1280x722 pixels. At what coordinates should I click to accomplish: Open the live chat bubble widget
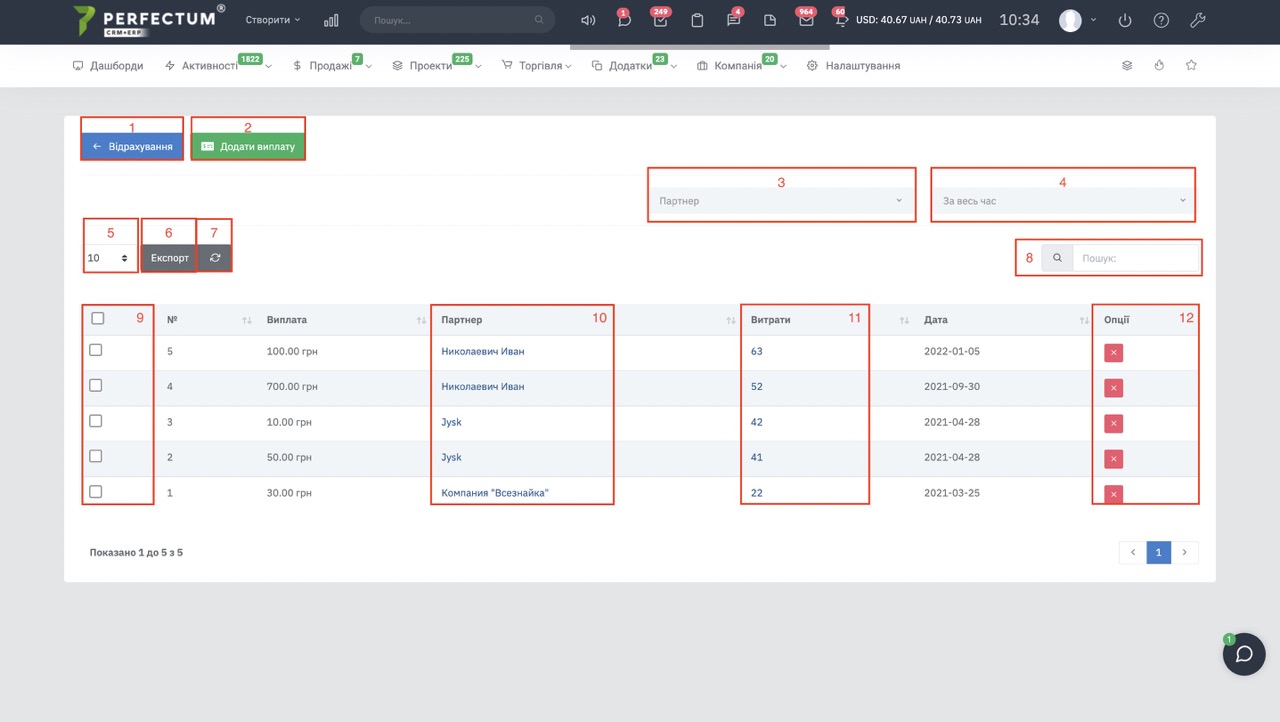[x=1244, y=654]
